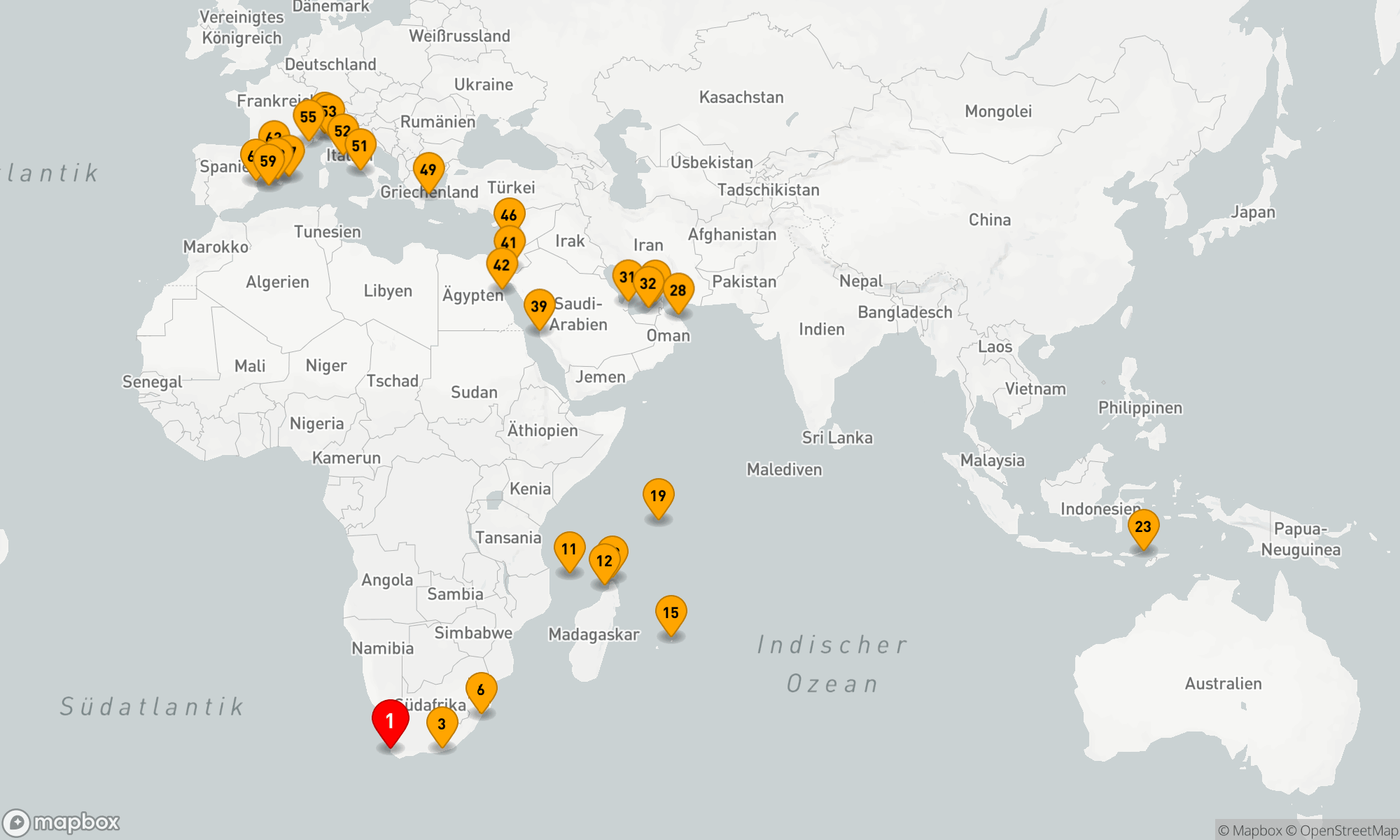This screenshot has width=1400, height=840.
Task: Open marker 23 near Indonesia
Action: click(1143, 526)
